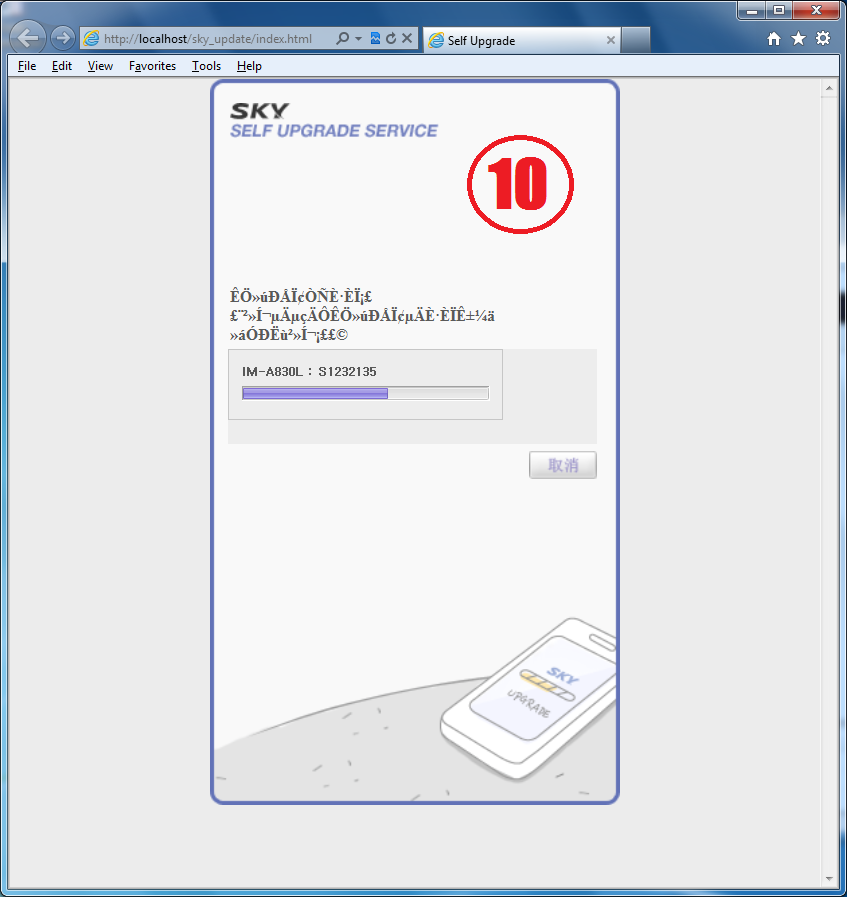
Task: Open the Help menu
Action: click(249, 66)
